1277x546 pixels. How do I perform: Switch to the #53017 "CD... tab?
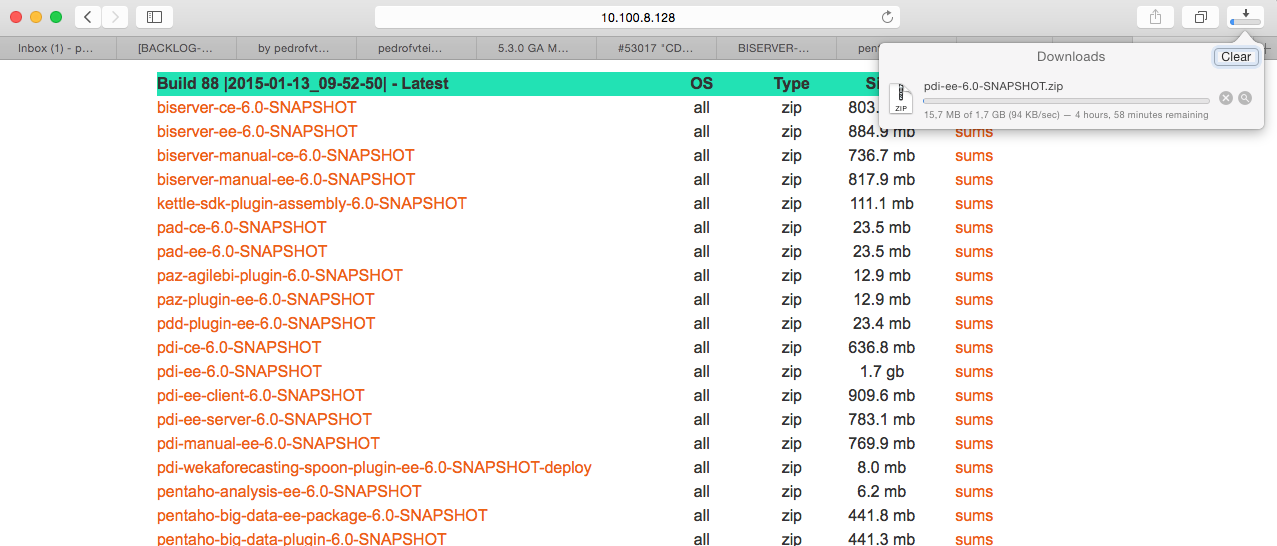click(655, 47)
